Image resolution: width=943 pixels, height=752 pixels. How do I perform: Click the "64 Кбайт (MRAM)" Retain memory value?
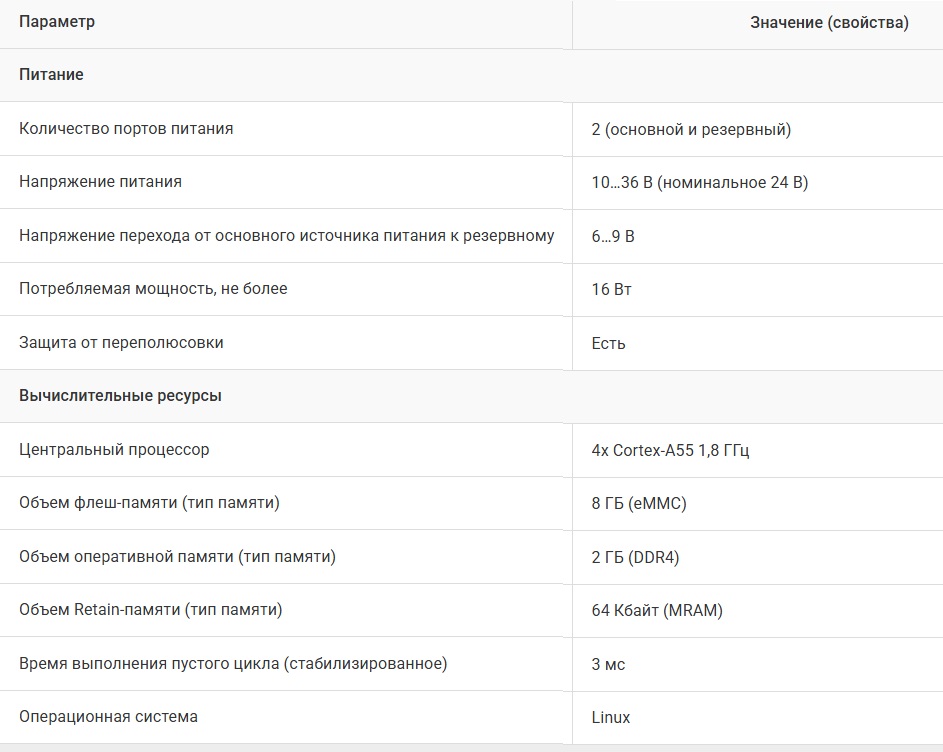click(657, 610)
